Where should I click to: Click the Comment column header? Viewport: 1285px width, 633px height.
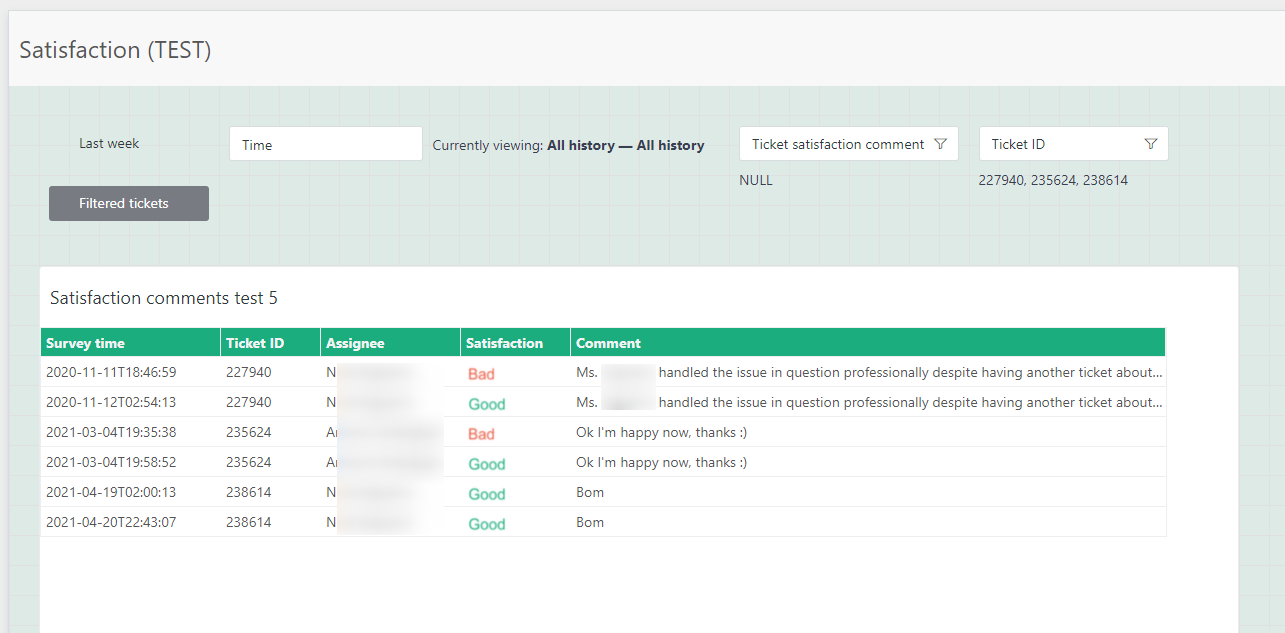[608, 343]
